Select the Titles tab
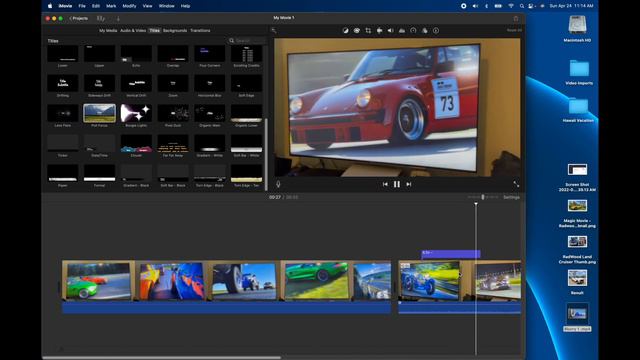The width and height of the screenshot is (640, 360). coord(154,31)
